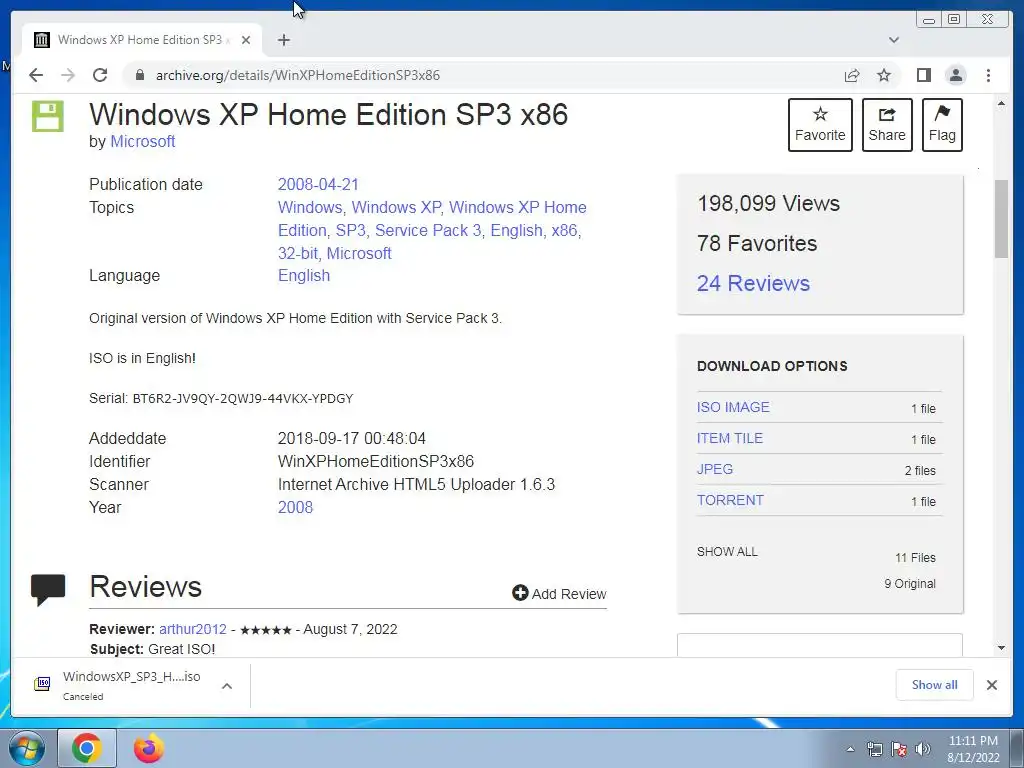Screen dimensions: 1024x768
Task: Click the Chrome taskbar icon
Action: [86, 748]
